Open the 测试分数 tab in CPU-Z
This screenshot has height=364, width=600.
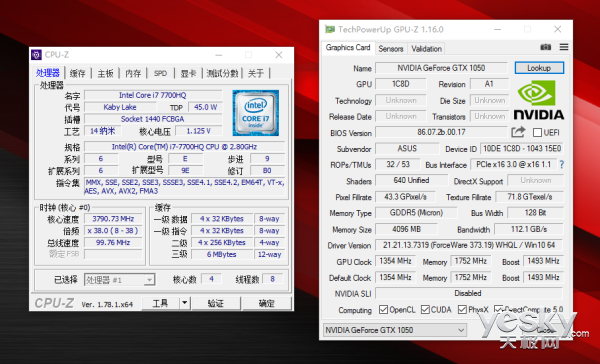pos(222,73)
